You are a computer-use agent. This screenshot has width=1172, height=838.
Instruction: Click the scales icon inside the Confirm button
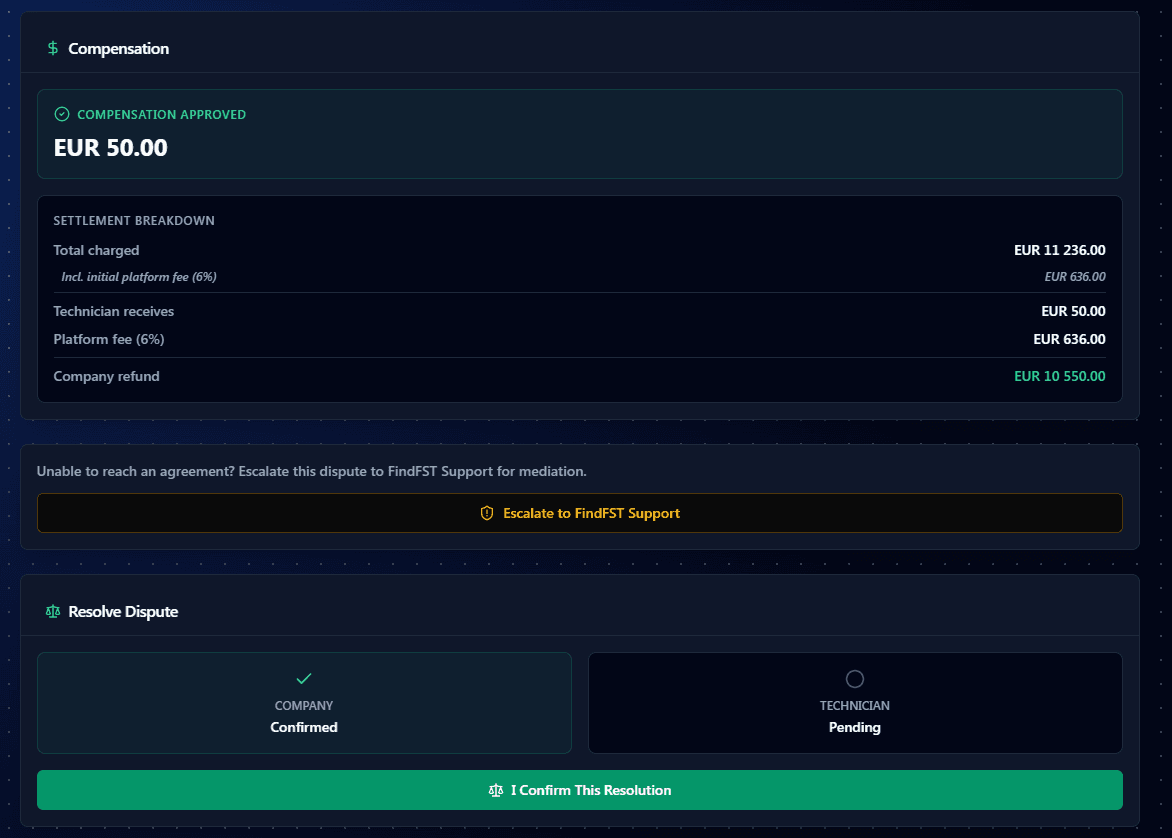[x=496, y=790]
